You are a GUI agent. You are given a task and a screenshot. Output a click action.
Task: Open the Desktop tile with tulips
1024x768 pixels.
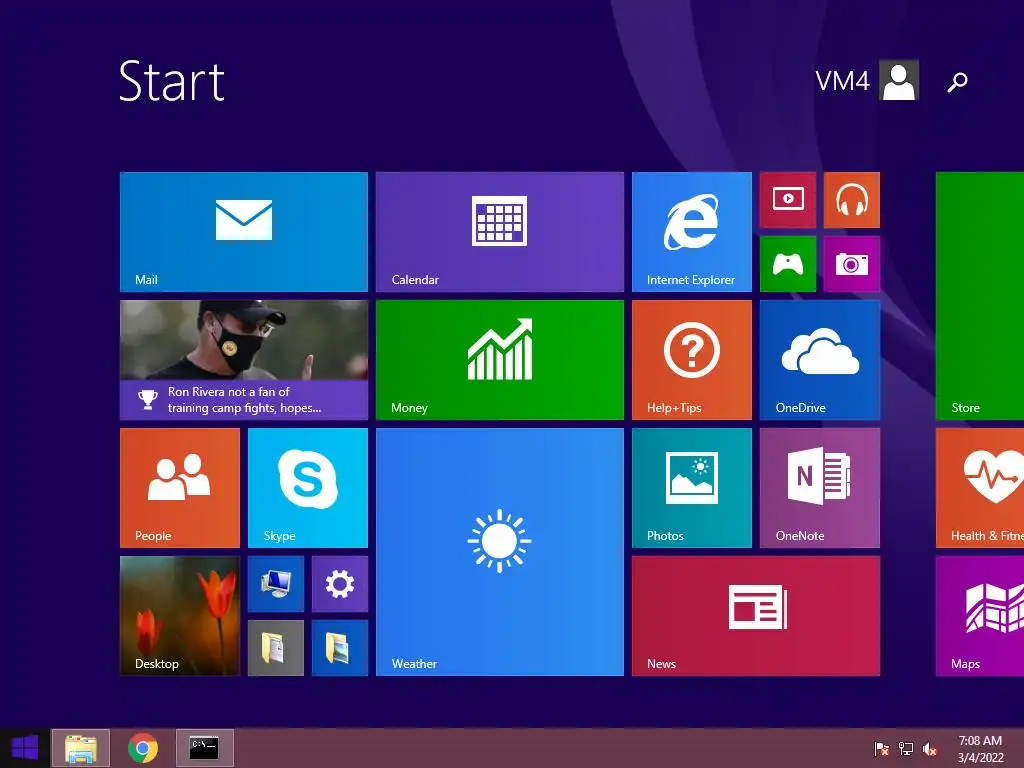click(x=180, y=616)
